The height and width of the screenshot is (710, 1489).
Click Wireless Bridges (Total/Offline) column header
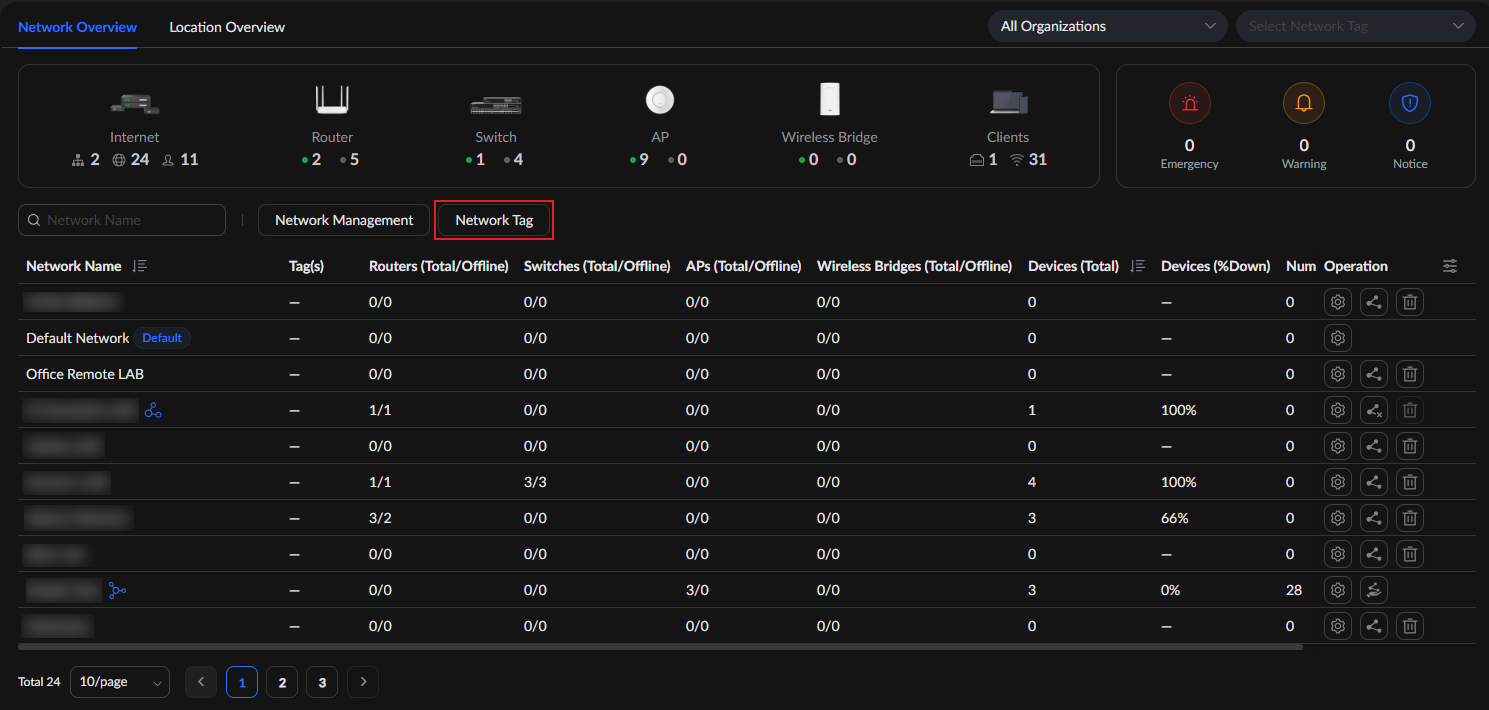click(x=914, y=266)
